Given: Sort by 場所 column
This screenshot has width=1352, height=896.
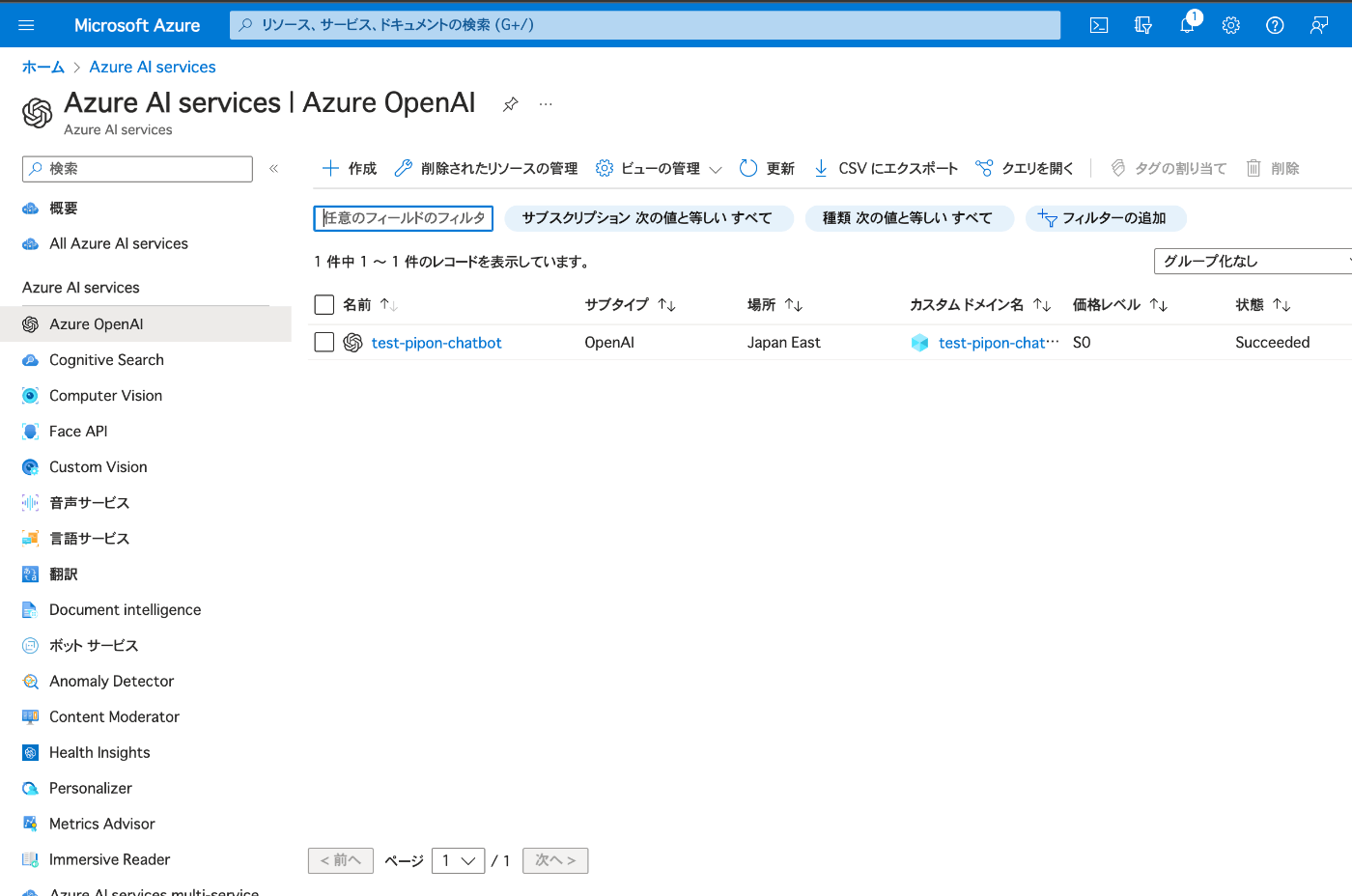Looking at the screenshot, I should coord(775,305).
